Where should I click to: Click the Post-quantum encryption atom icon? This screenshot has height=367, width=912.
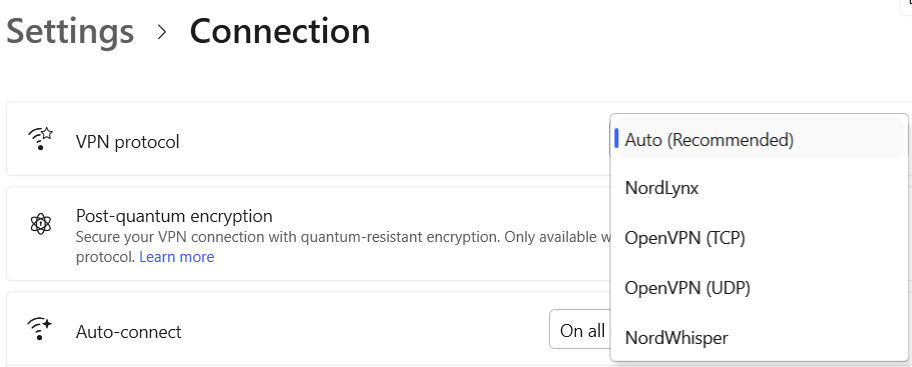[41, 223]
